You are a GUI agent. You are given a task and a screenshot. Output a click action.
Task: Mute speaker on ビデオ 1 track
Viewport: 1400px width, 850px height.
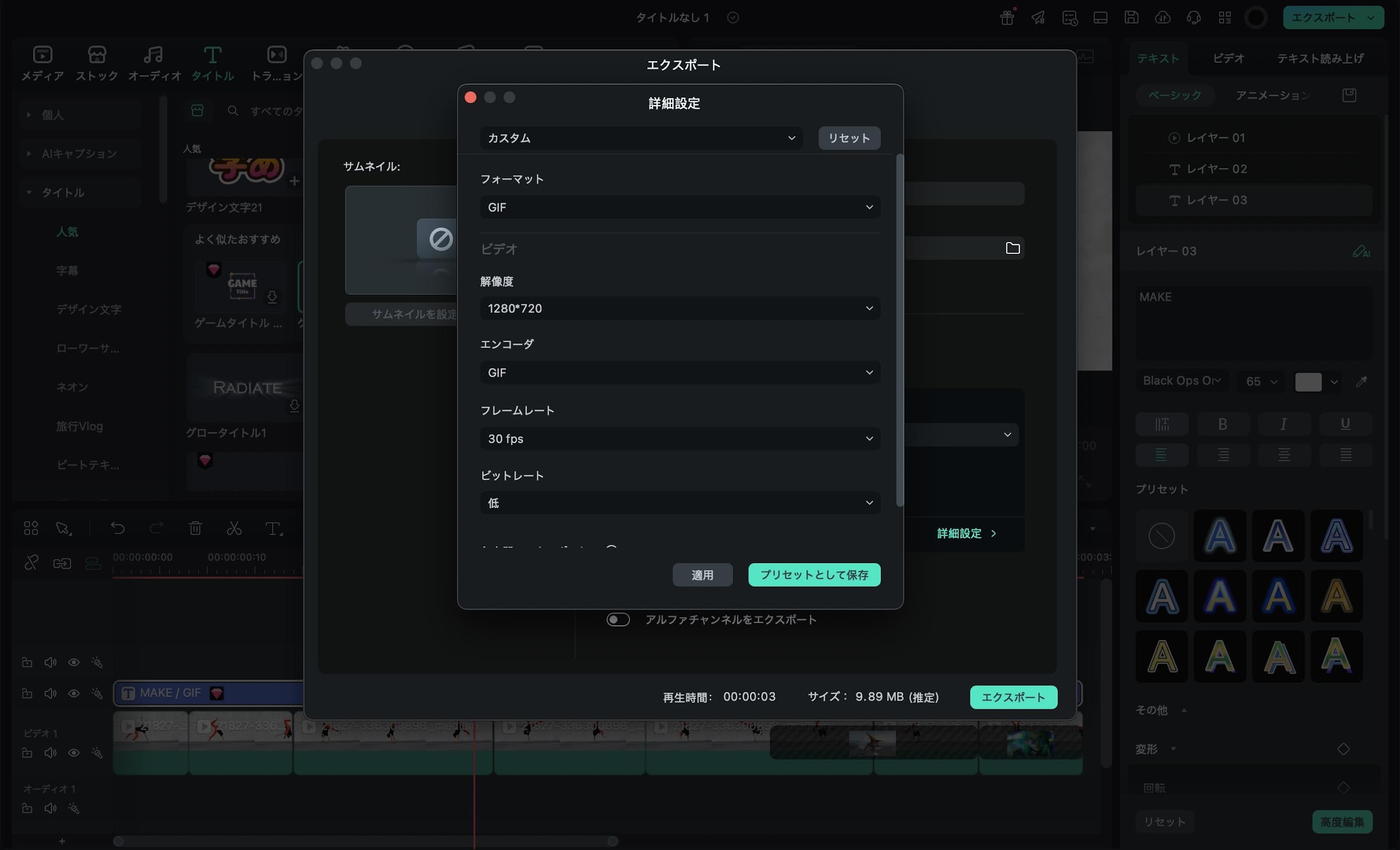[x=50, y=753]
